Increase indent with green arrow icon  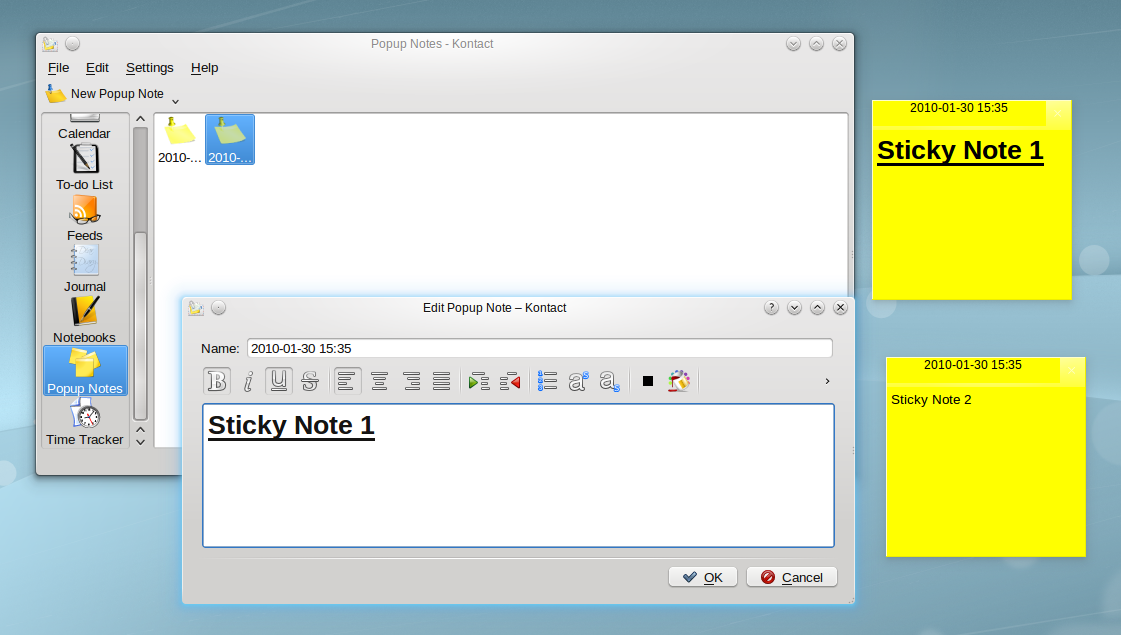pyautogui.click(x=479, y=381)
